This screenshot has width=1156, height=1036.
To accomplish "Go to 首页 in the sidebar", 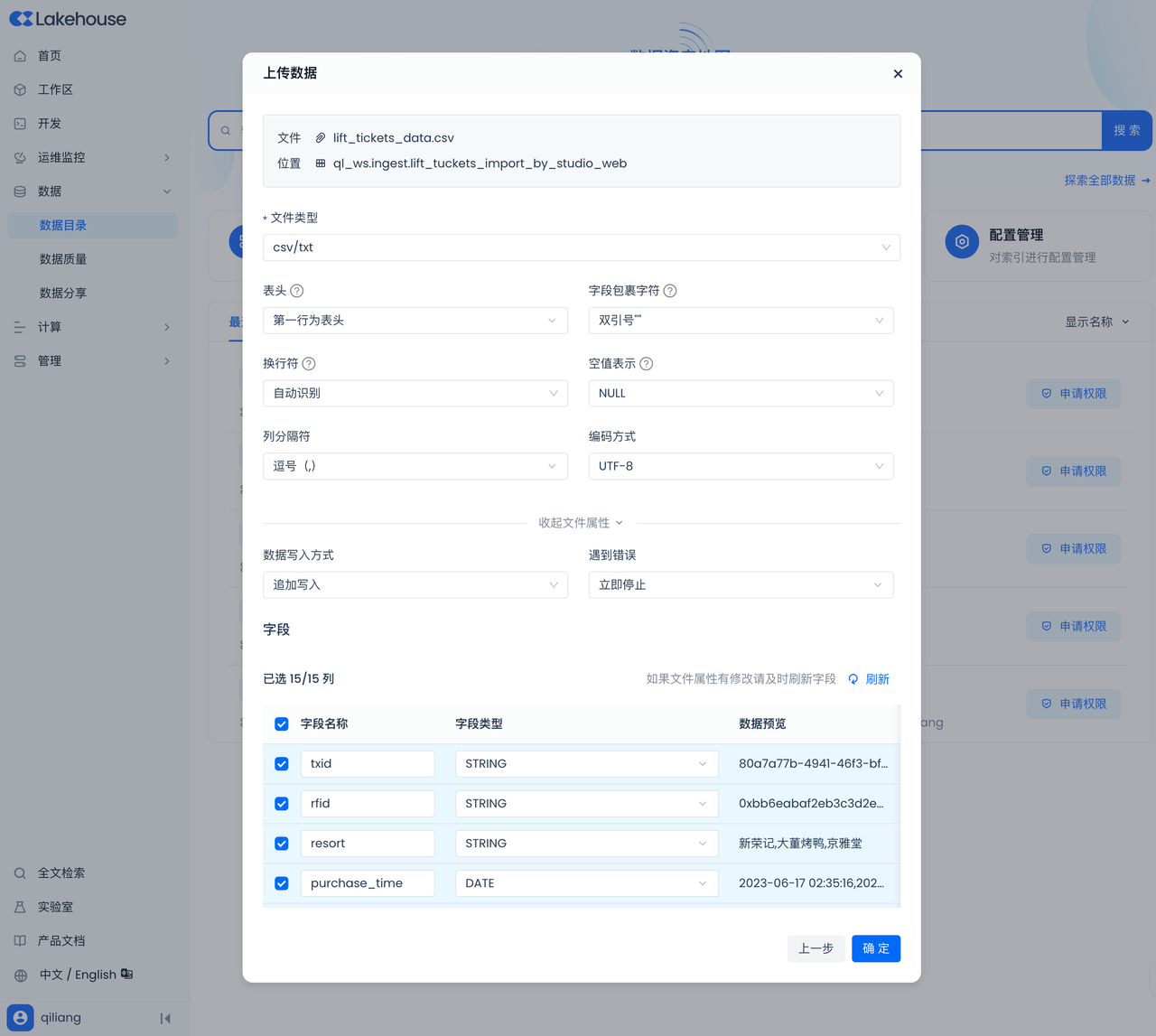I will 50,56.
